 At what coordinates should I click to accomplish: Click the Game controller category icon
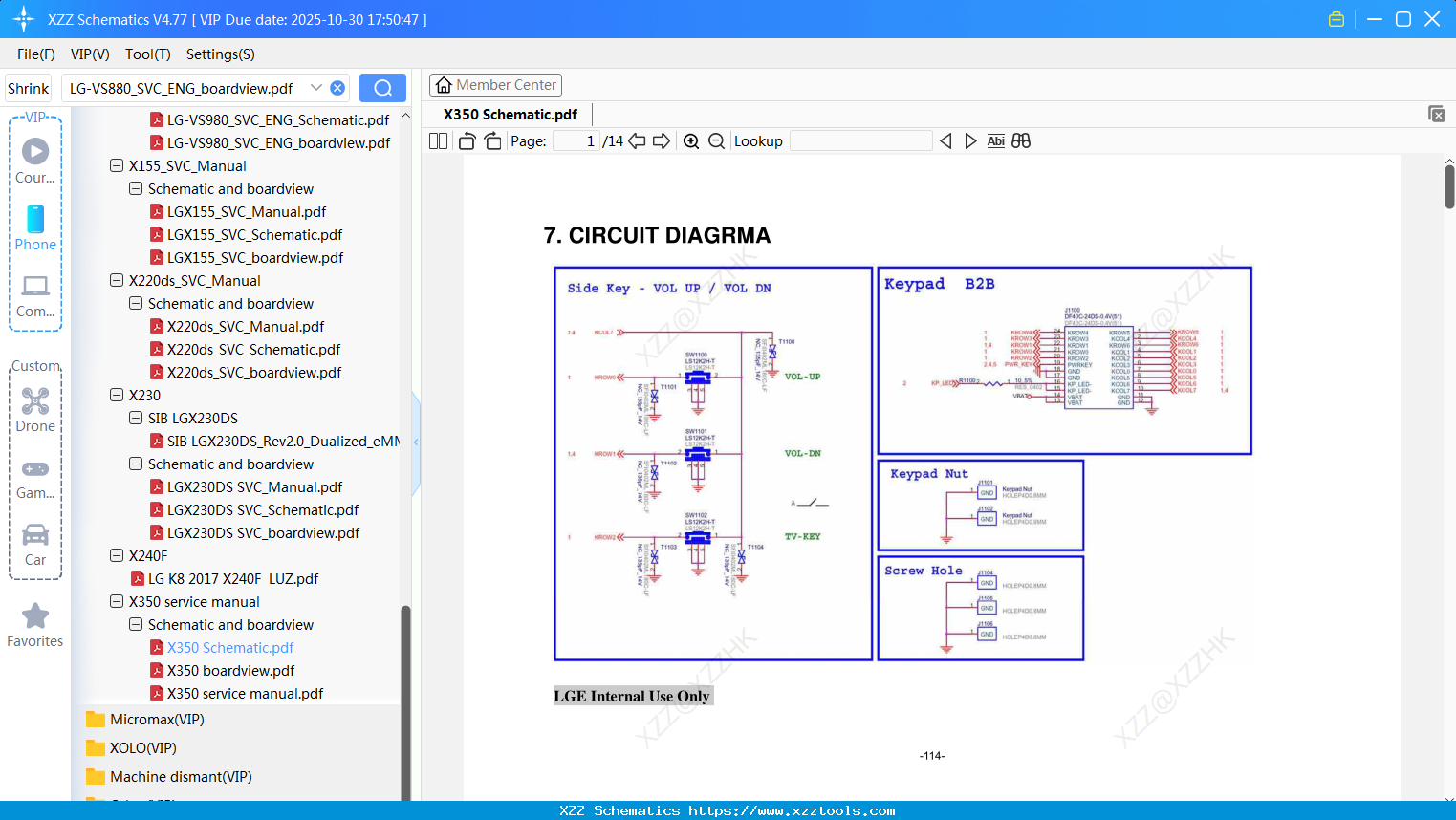34,469
